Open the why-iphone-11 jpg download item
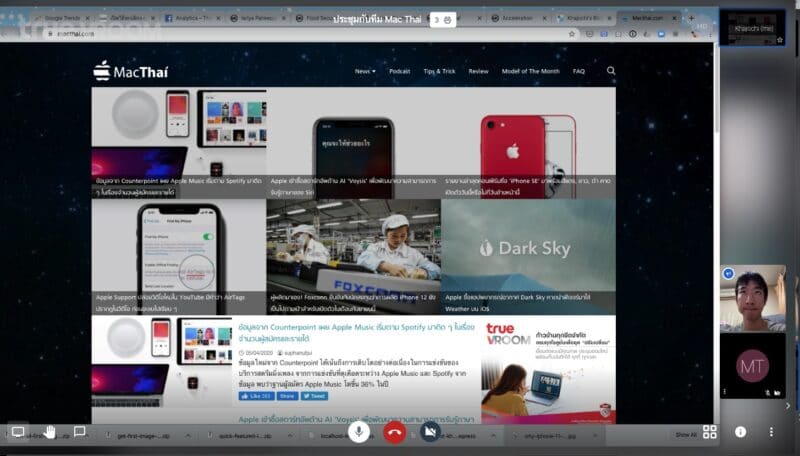This screenshot has height=456, width=800. tap(548, 436)
